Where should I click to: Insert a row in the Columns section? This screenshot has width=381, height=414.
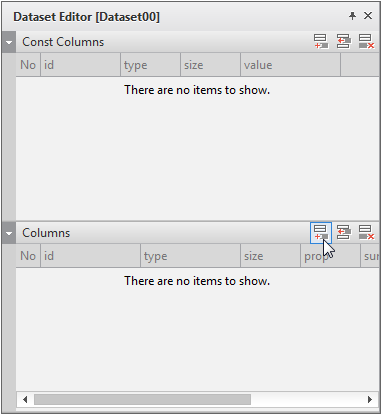343,233
